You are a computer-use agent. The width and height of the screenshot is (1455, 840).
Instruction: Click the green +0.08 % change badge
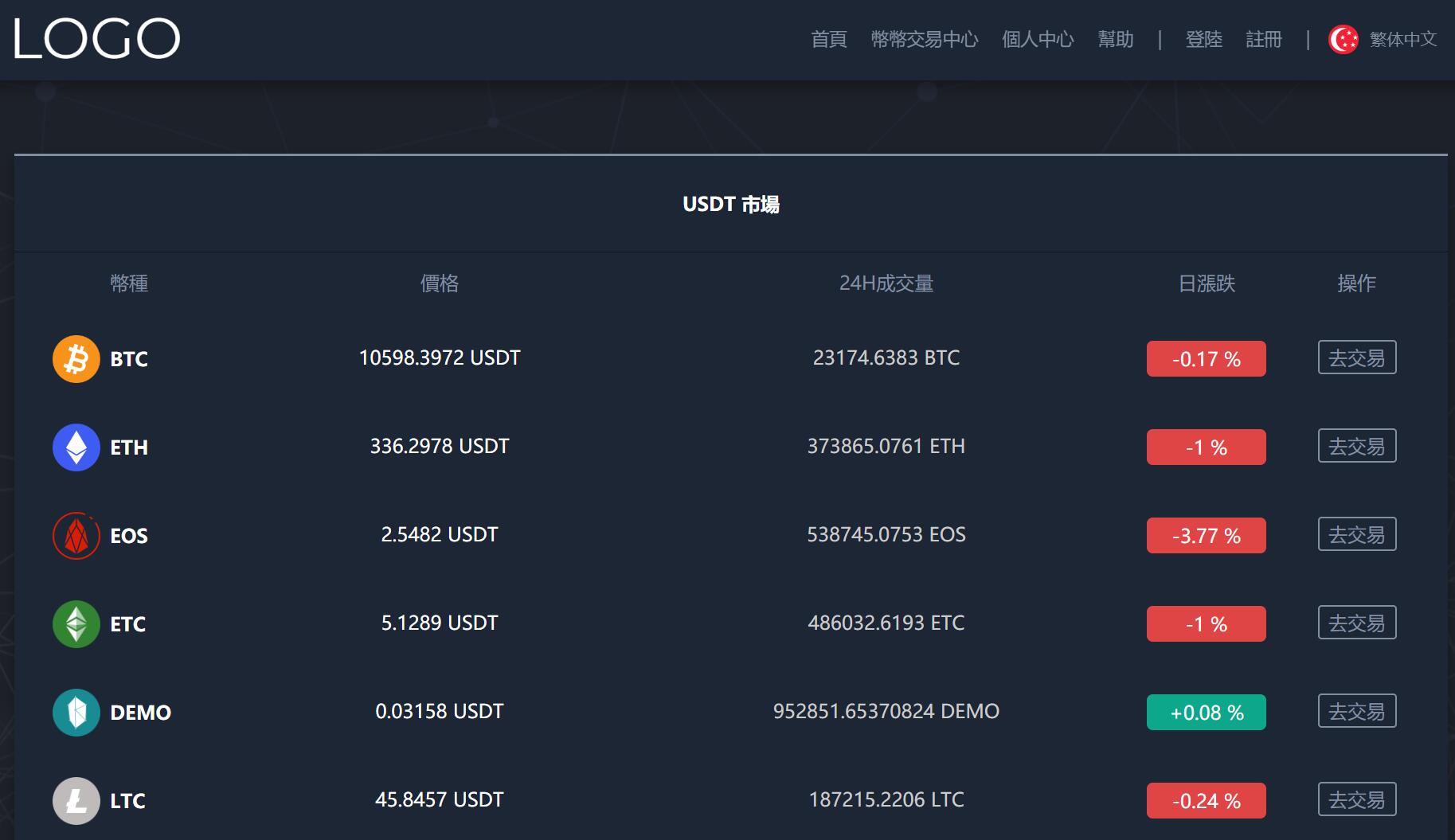(x=1206, y=713)
